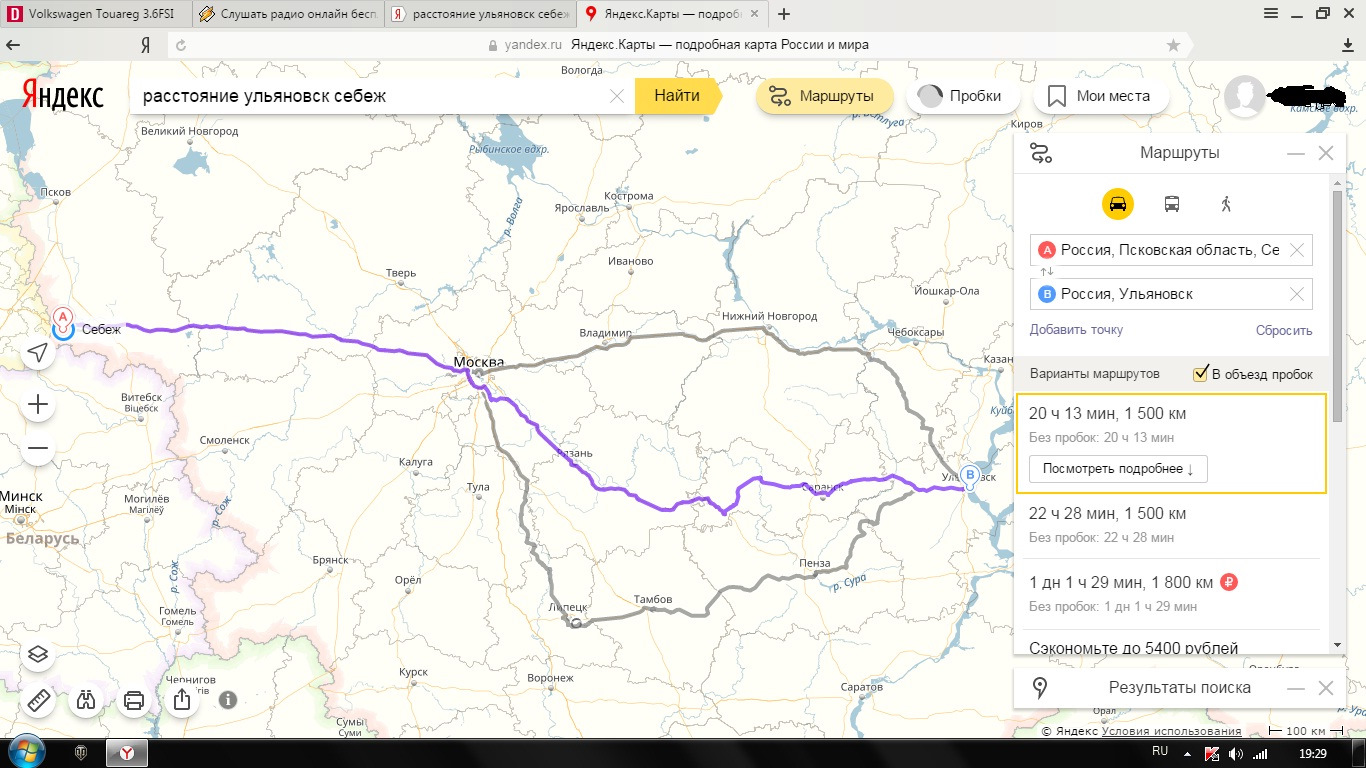1366x768 pixels.
Task: Zoom in the map with plus button
Action: pyautogui.click(x=38, y=404)
